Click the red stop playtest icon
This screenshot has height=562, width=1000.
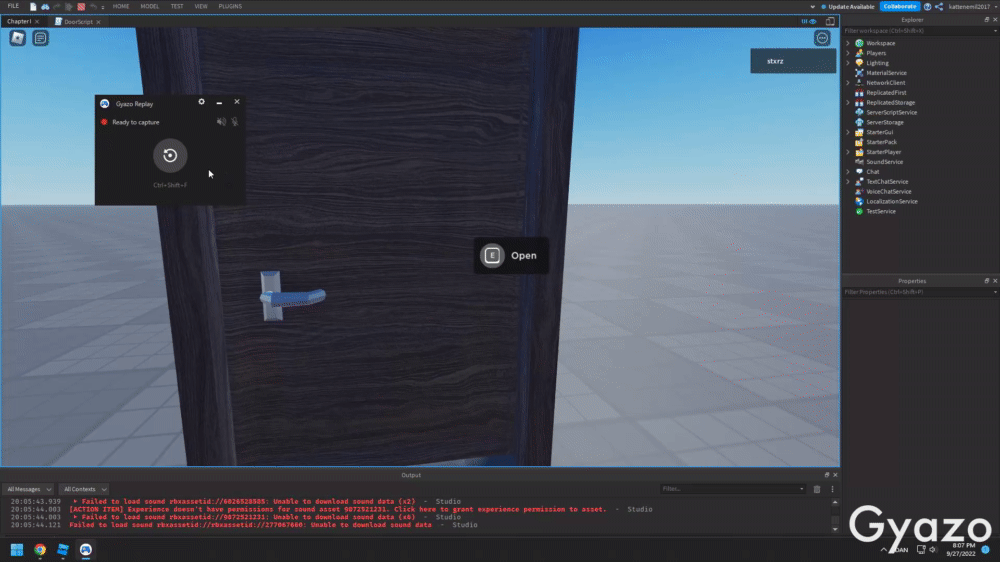(x=81, y=6)
